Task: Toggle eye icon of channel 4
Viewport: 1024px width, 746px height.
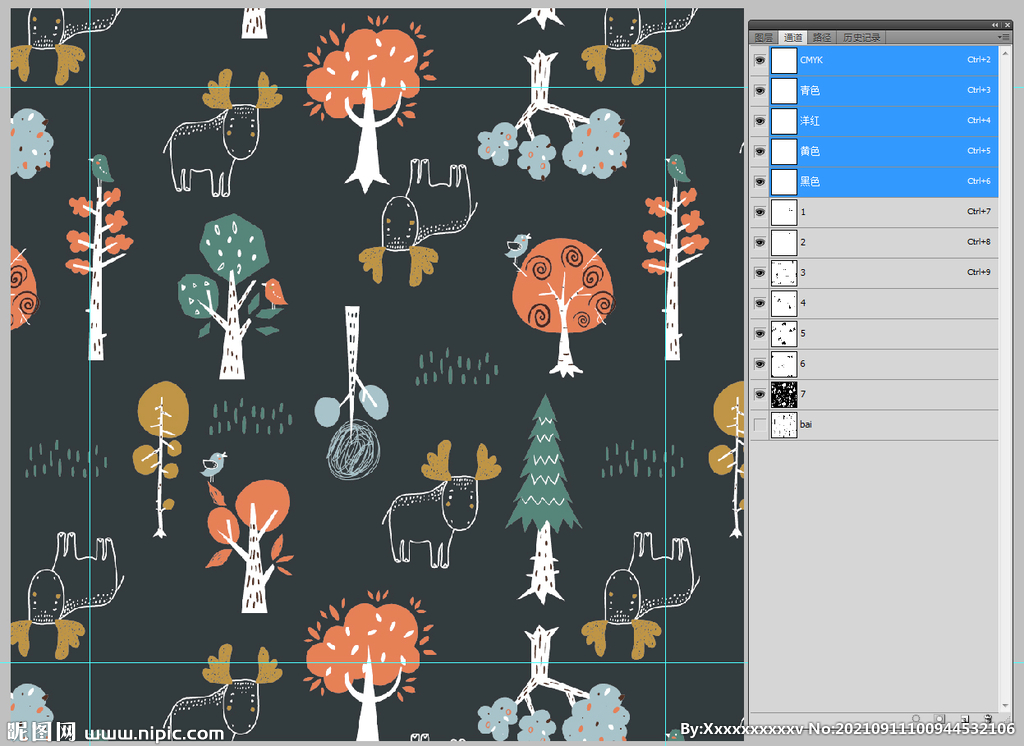Action: click(760, 303)
